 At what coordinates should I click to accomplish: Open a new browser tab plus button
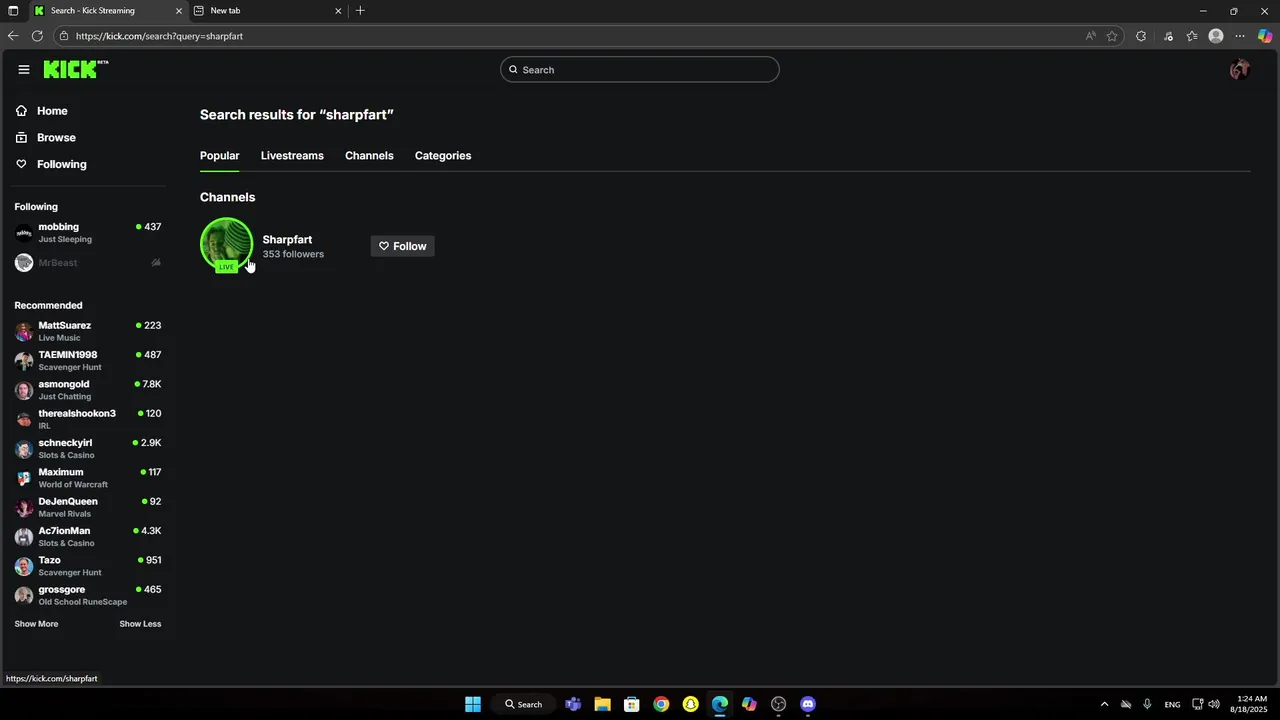pos(360,11)
